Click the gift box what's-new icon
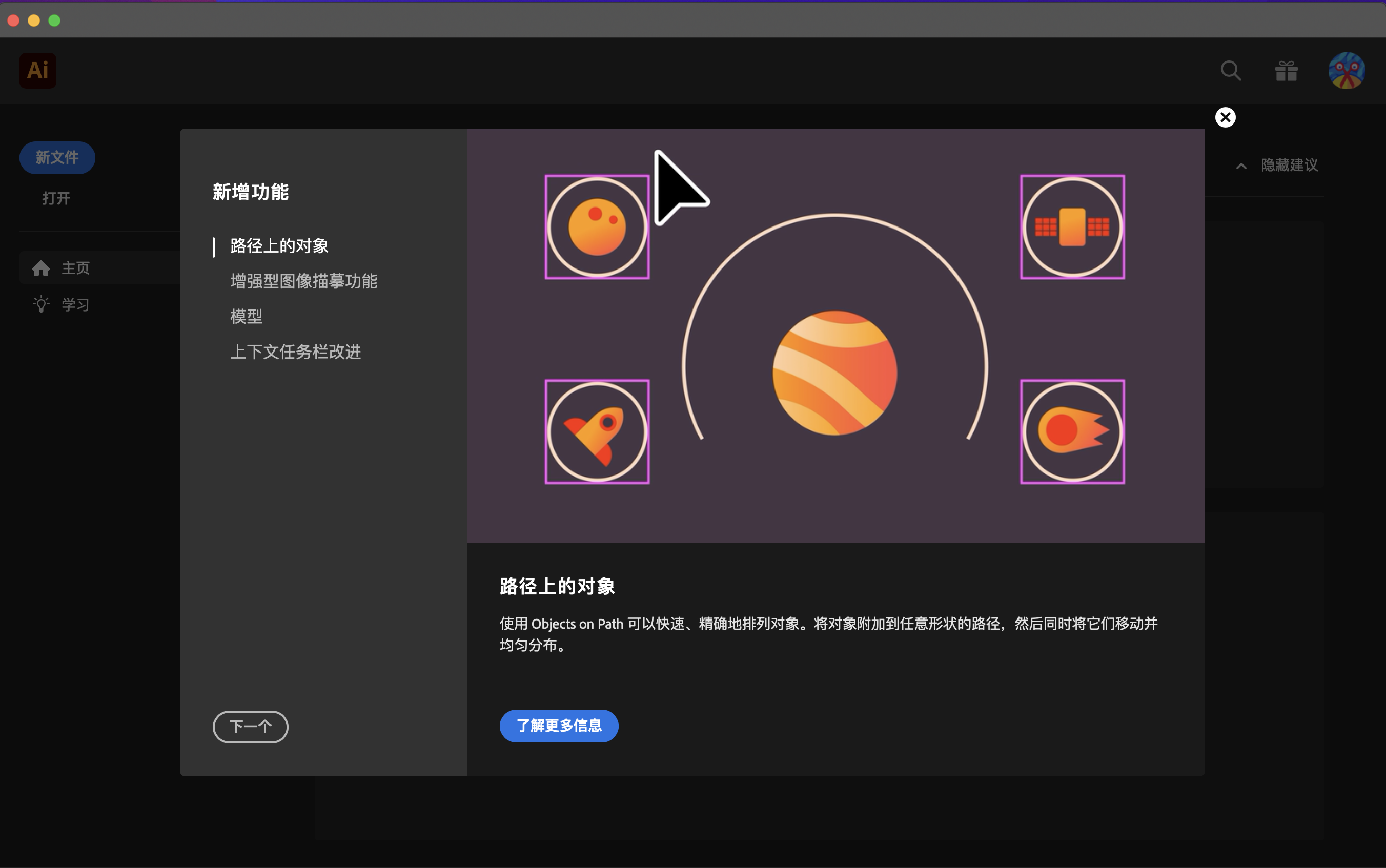1386x868 pixels. pos(1286,71)
